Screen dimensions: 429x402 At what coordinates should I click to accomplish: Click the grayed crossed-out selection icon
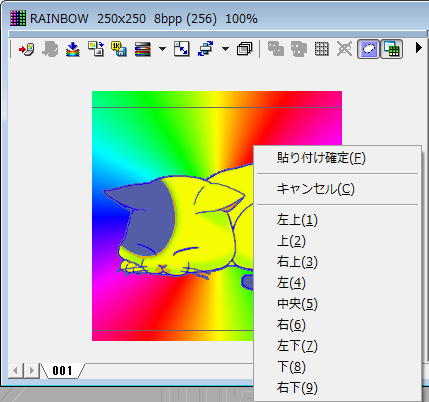point(345,49)
